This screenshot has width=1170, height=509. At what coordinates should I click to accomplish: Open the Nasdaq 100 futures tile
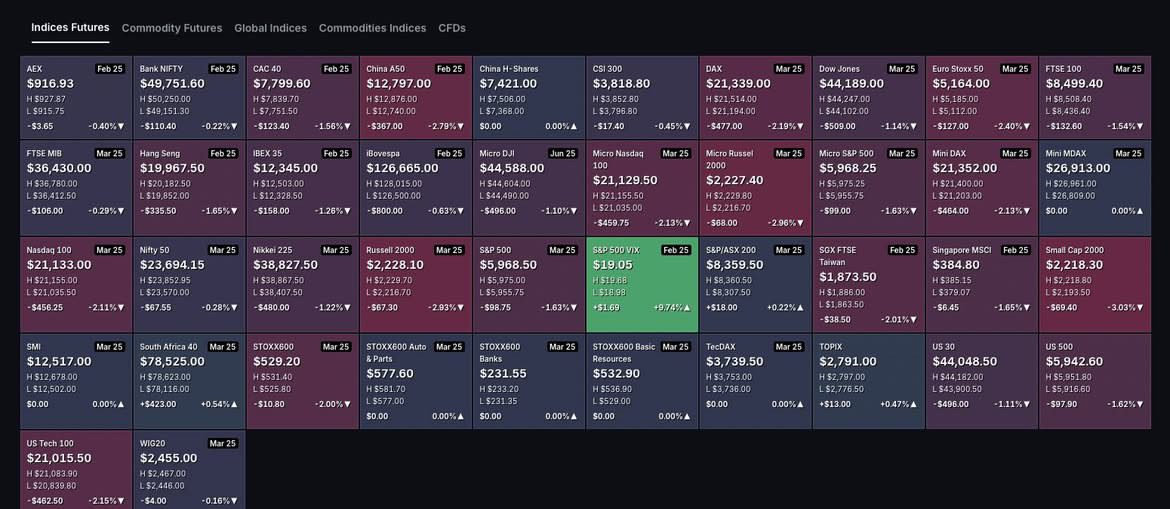coord(76,285)
